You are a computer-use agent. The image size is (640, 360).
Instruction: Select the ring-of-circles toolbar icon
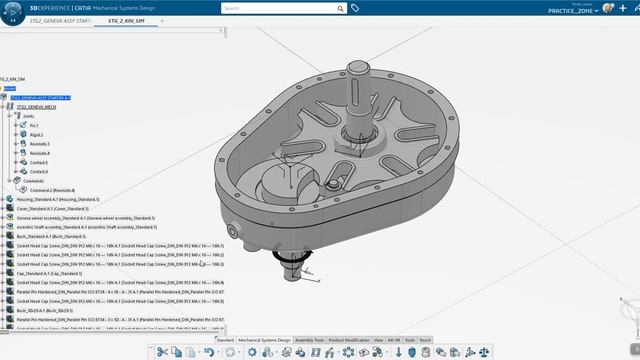point(348,352)
